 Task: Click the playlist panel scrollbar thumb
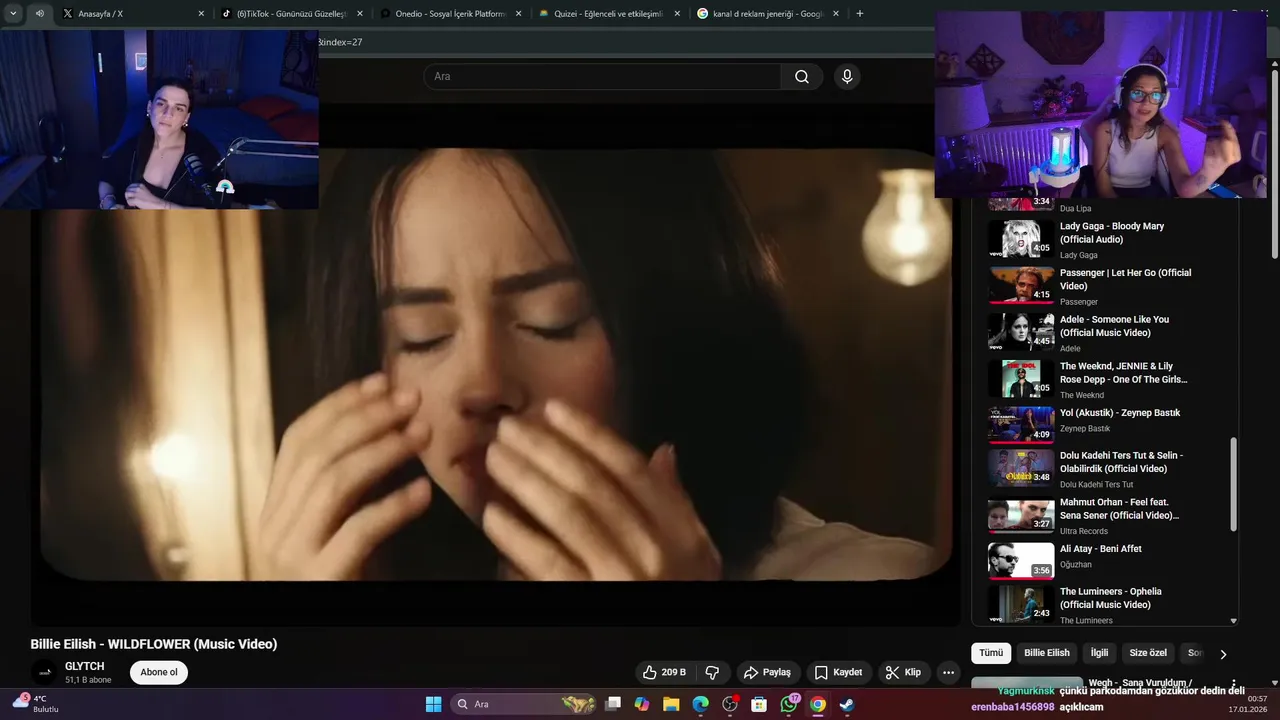point(1233,482)
